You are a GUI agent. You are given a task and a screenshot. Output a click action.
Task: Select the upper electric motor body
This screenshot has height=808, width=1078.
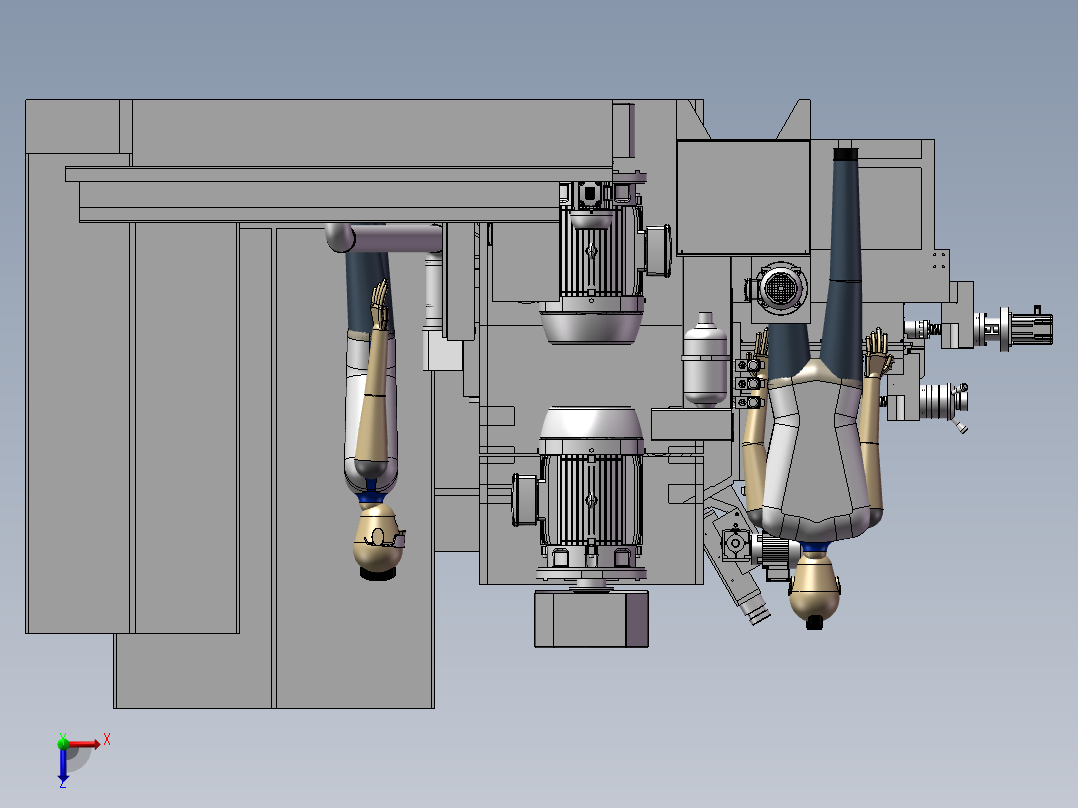[593, 265]
